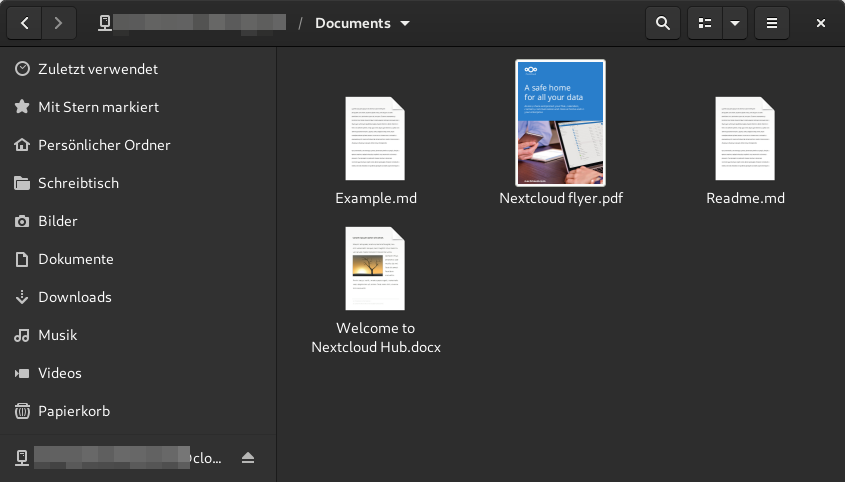
Task: Select the Readme.md file icon
Action: point(745,139)
